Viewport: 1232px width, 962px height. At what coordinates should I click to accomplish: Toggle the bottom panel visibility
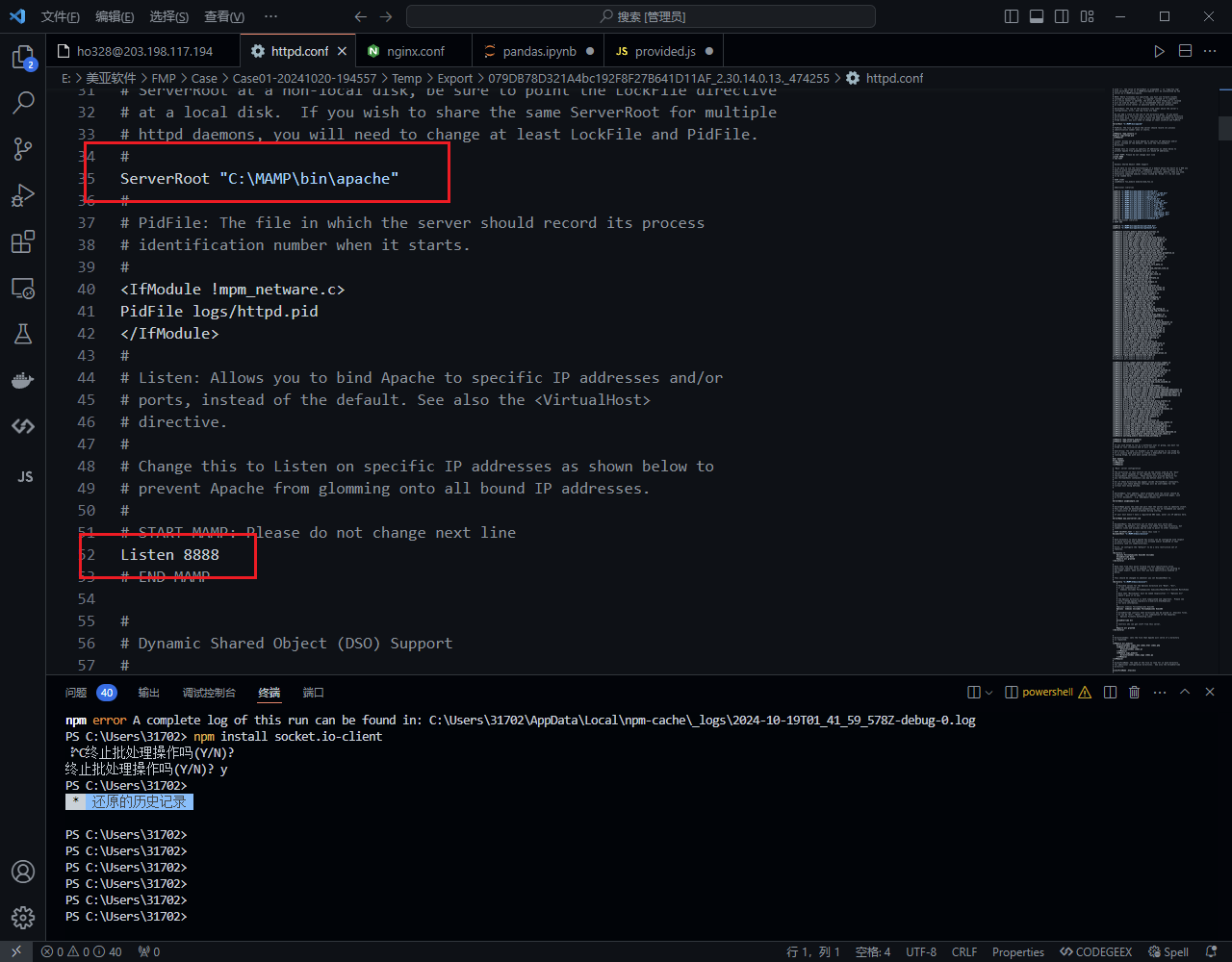[1037, 16]
